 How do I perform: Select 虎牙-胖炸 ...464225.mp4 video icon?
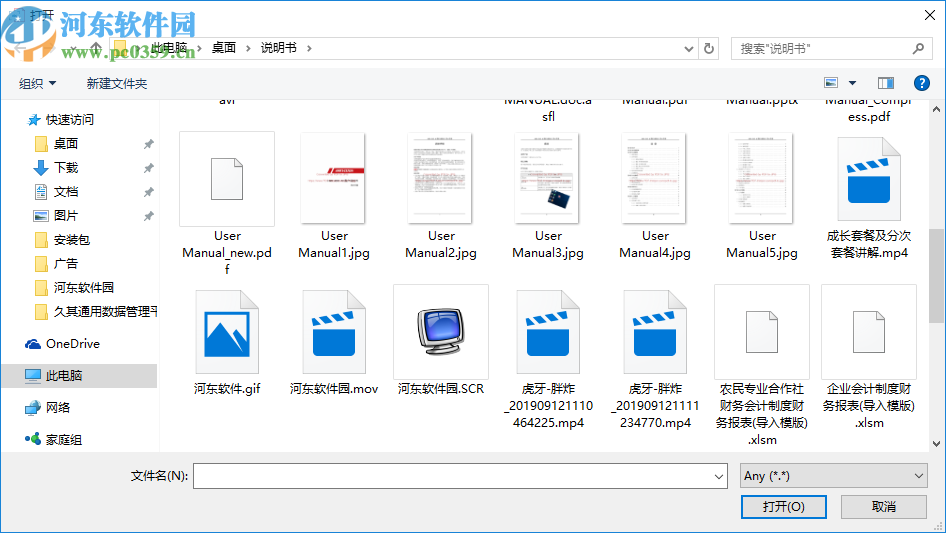548,332
